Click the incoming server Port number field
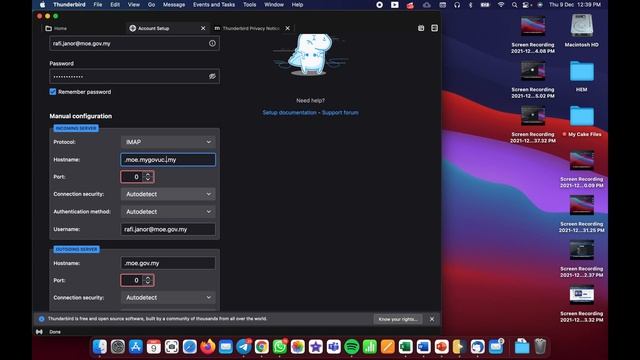Viewport: 640px width, 360px height. 137,177
